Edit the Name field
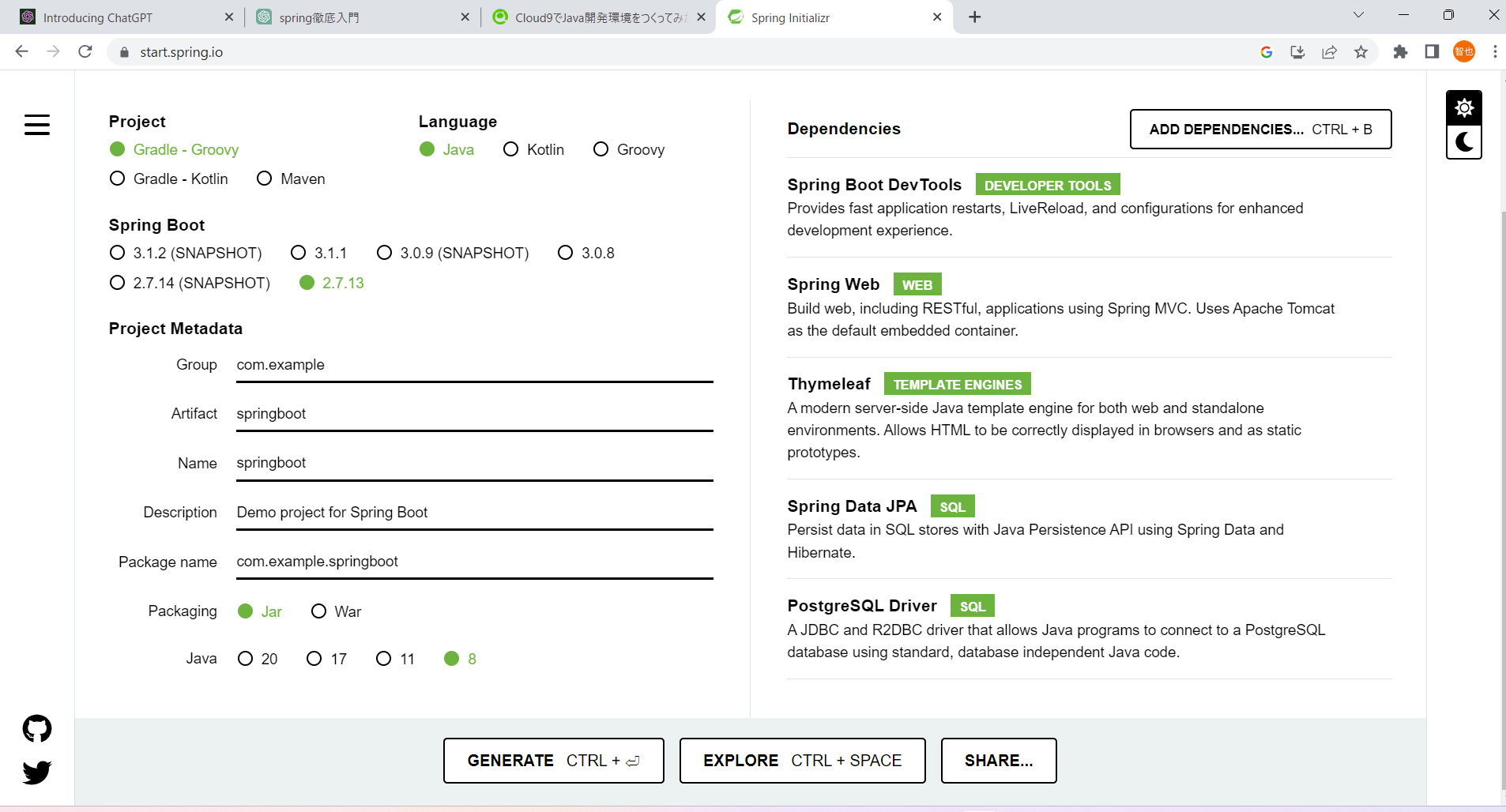The height and width of the screenshot is (812, 1506). point(475,463)
